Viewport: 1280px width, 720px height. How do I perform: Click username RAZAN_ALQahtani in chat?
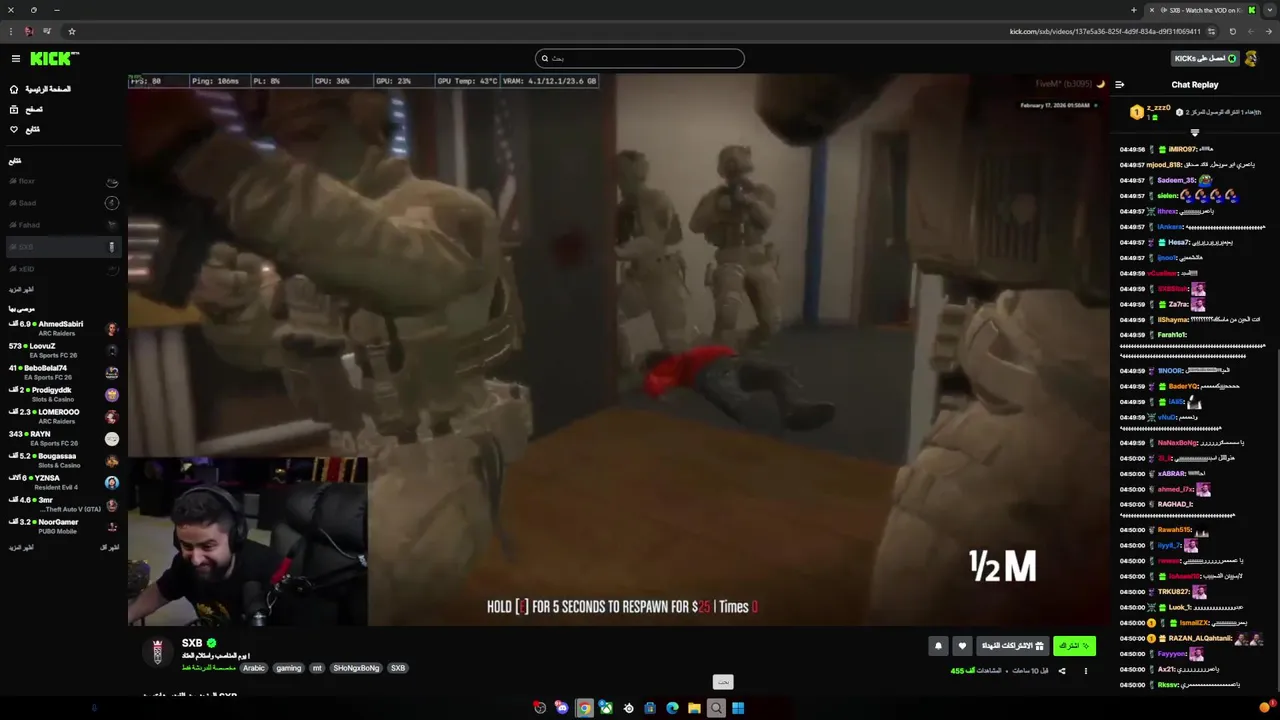pyautogui.click(x=1201, y=638)
